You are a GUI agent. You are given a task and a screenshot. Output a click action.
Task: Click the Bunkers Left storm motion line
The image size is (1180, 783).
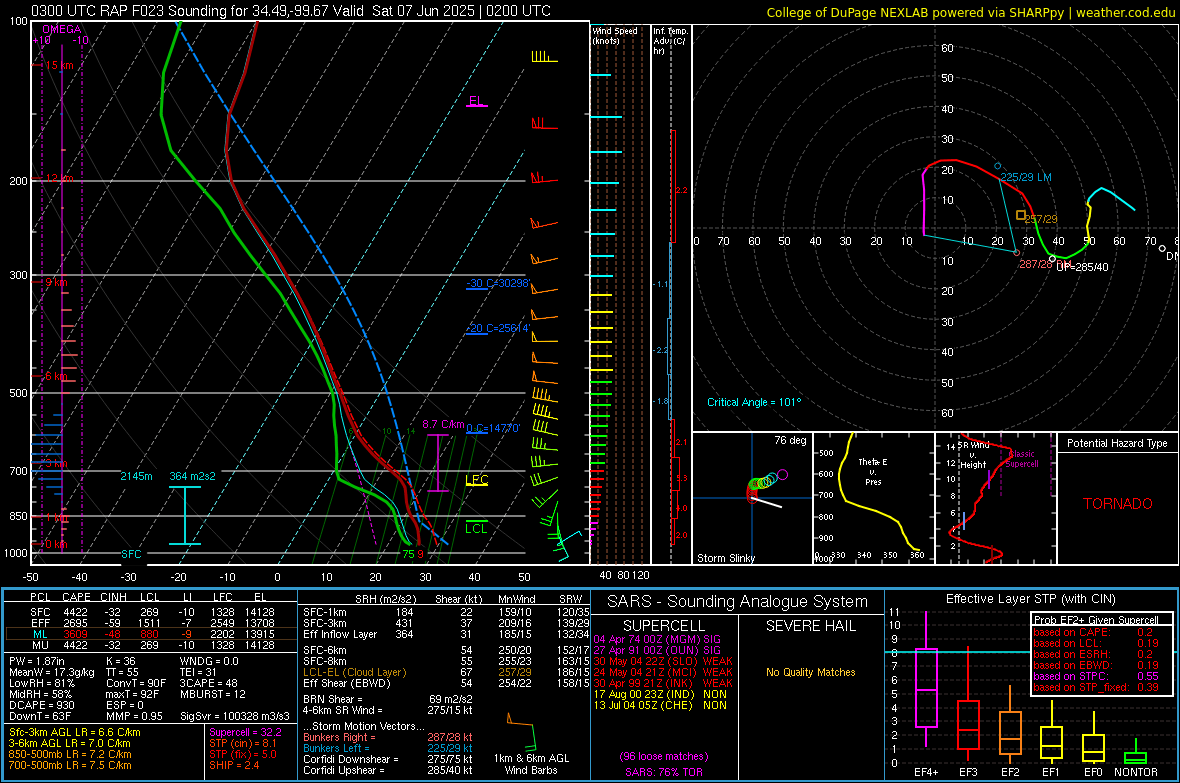point(388,748)
